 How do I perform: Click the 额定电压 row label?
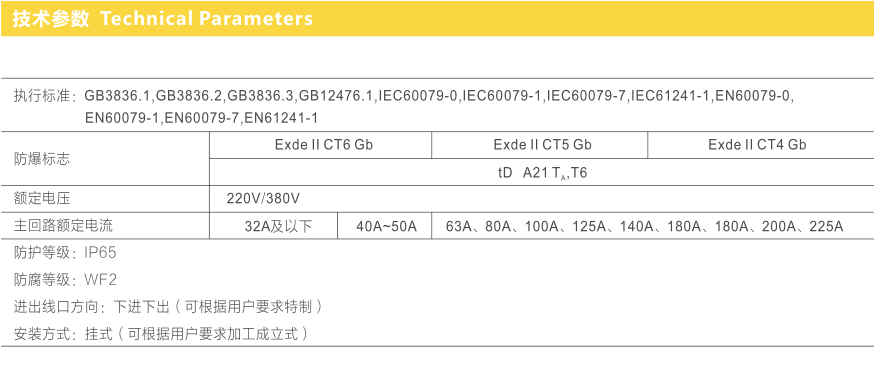pos(41,199)
